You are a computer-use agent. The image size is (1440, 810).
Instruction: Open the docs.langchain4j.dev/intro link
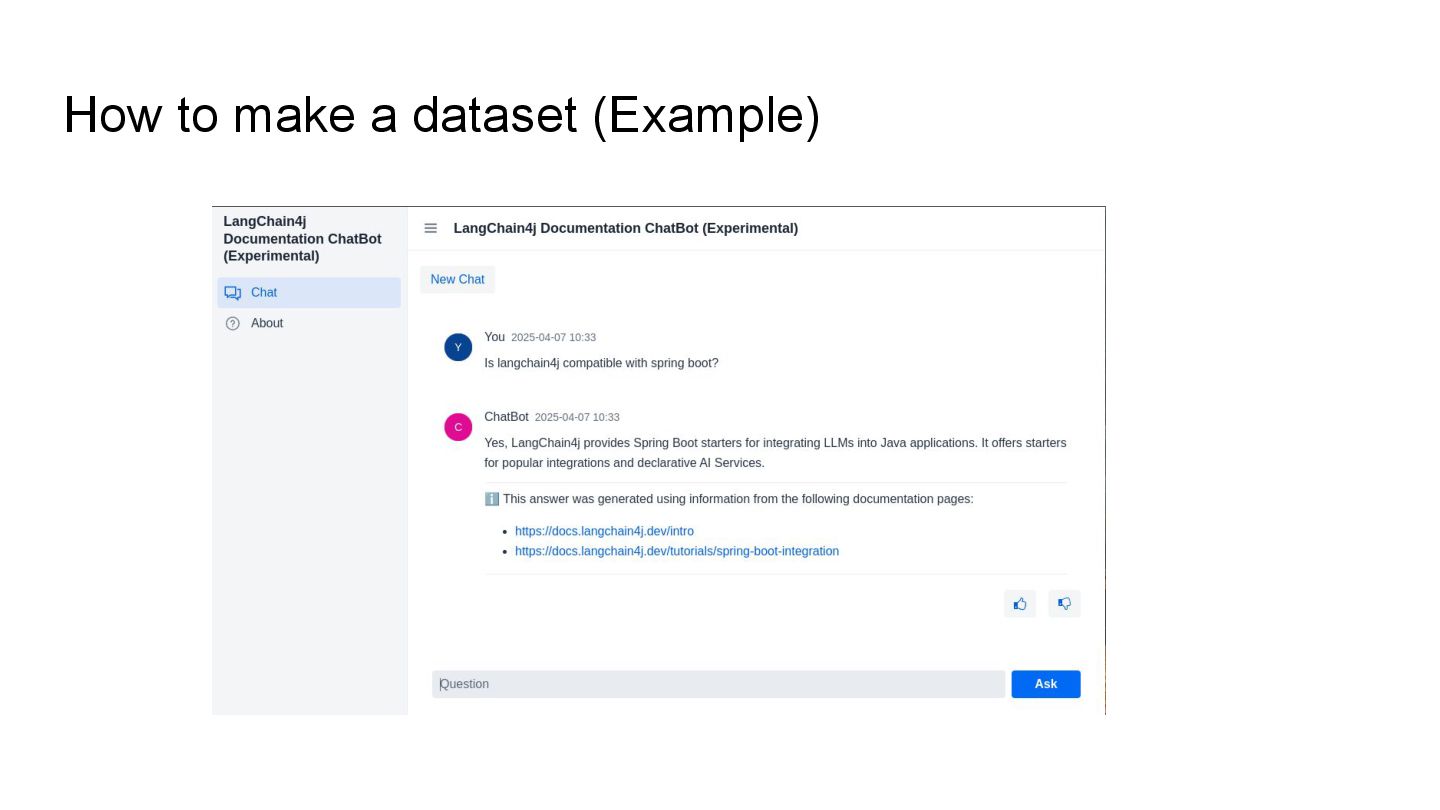(604, 531)
